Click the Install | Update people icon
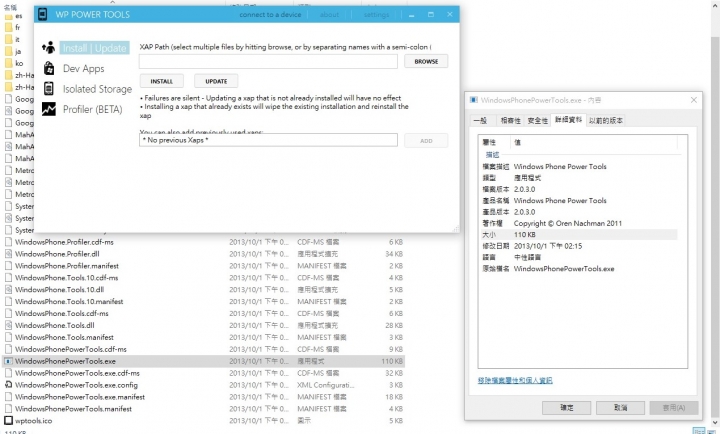The image size is (720, 434). coord(49,47)
